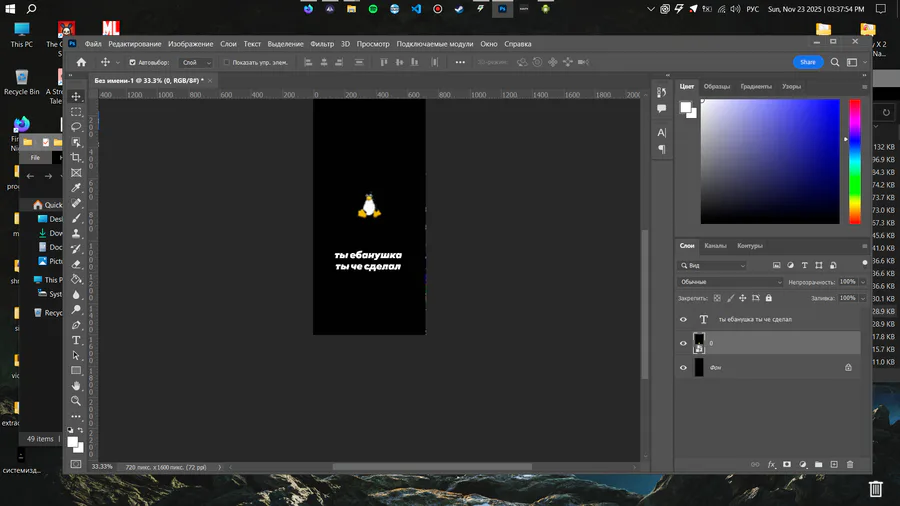
Task: Click the Home icon in options bar
Action: tap(82, 62)
